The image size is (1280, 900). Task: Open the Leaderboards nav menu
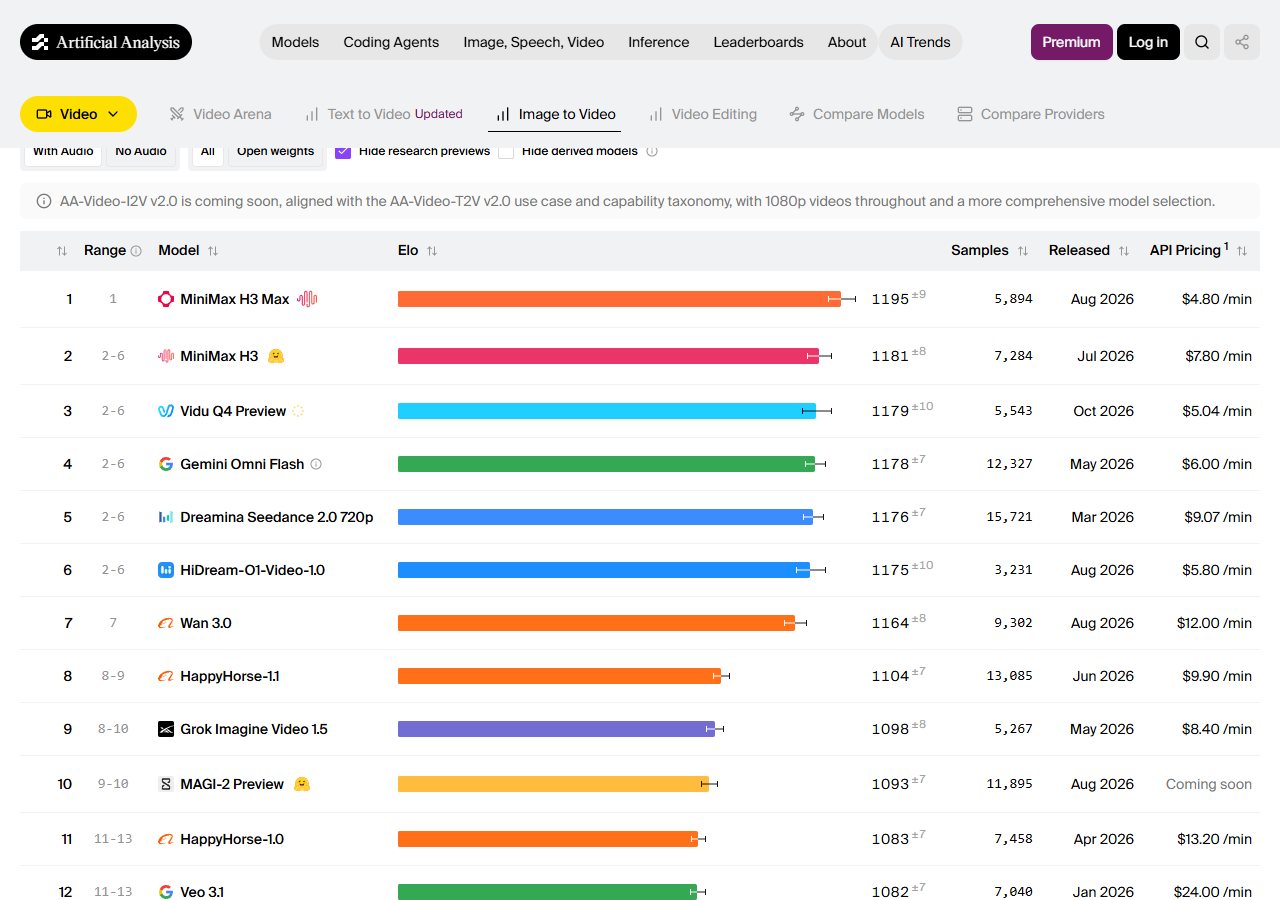pyautogui.click(x=758, y=42)
